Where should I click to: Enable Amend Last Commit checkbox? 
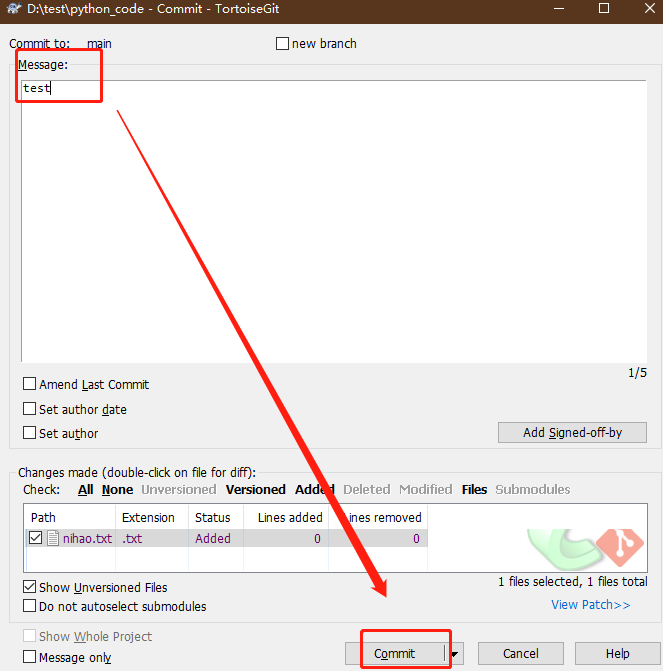[29, 384]
